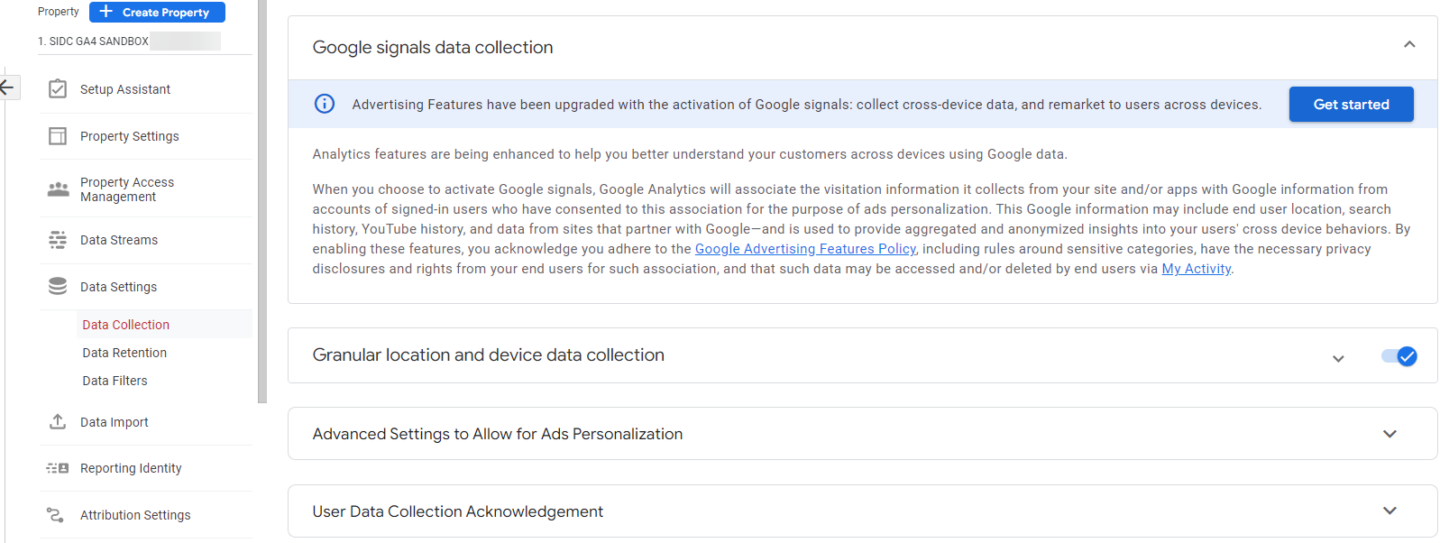Click the Setup Assistant clipboard icon
Image resolution: width=1440 pixels, height=543 pixels.
(58, 89)
